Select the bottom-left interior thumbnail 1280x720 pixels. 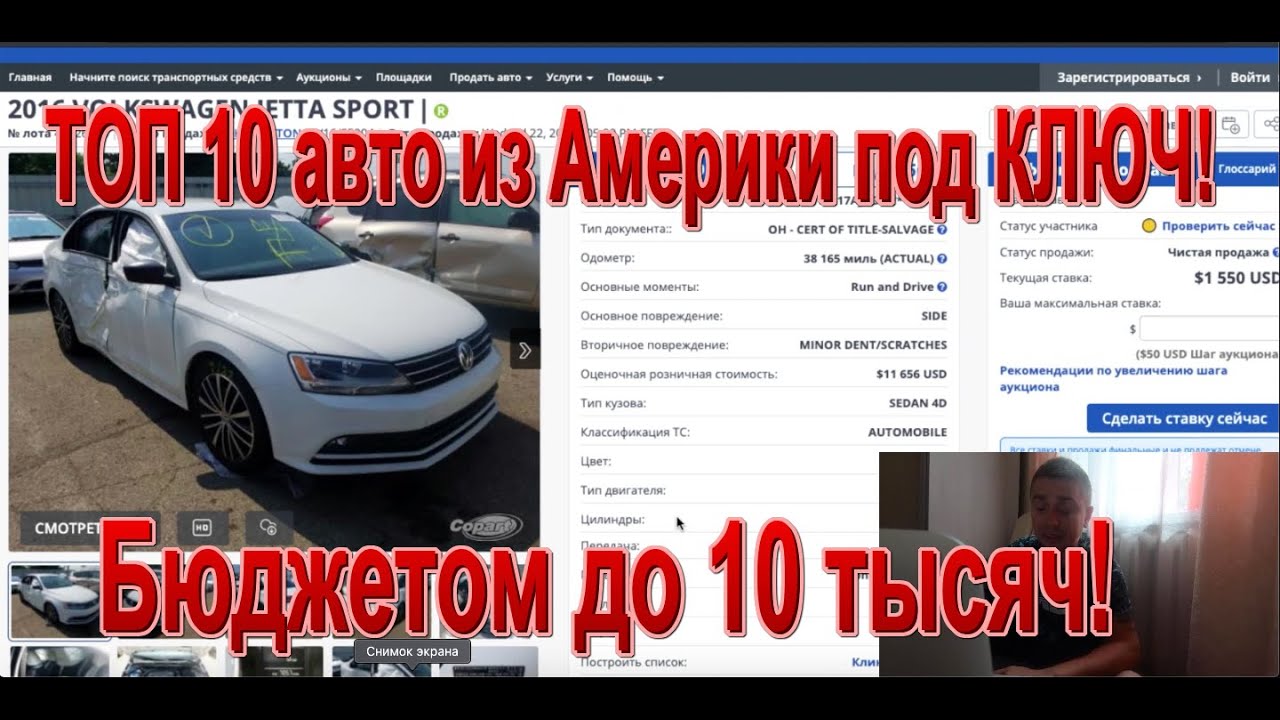click(x=59, y=661)
